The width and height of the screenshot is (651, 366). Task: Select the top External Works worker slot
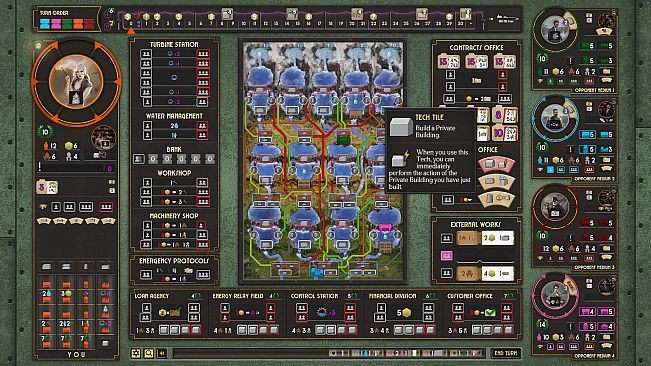[446, 238]
